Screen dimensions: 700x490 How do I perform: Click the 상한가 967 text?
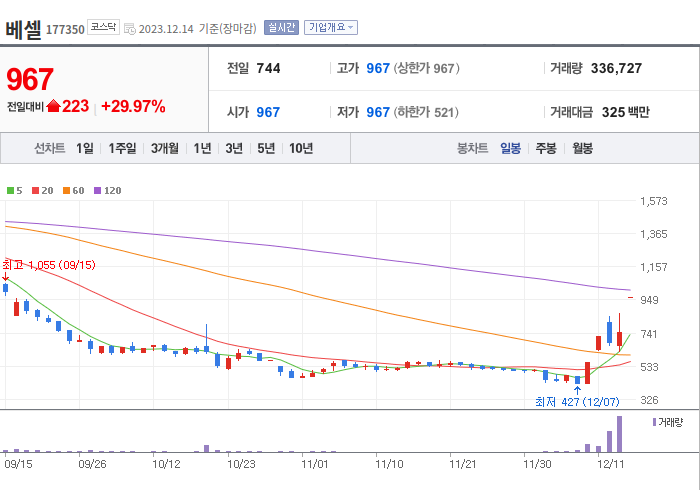426,68
